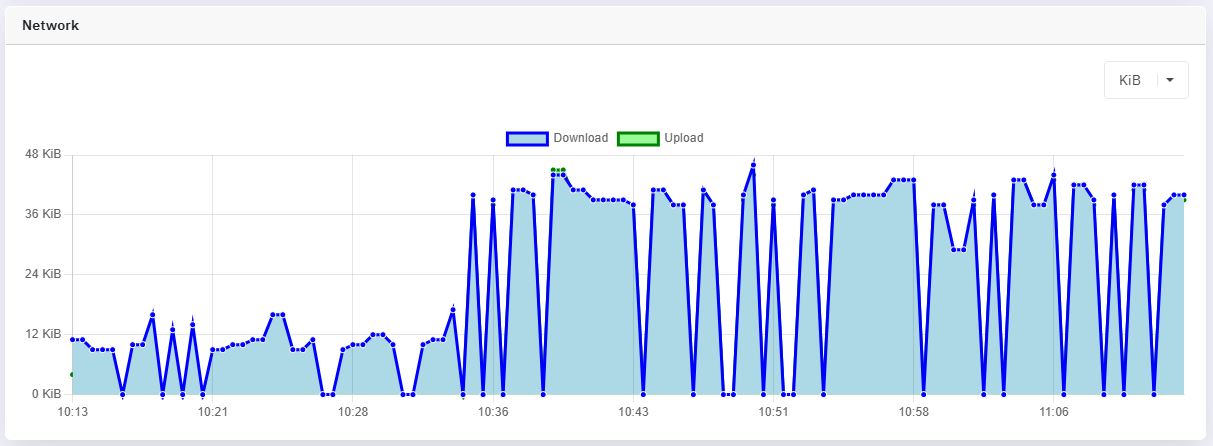This screenshot has width=1213, height=446.
Task: Toggle the Download legend swatch
Action: [x=527, y=138]
